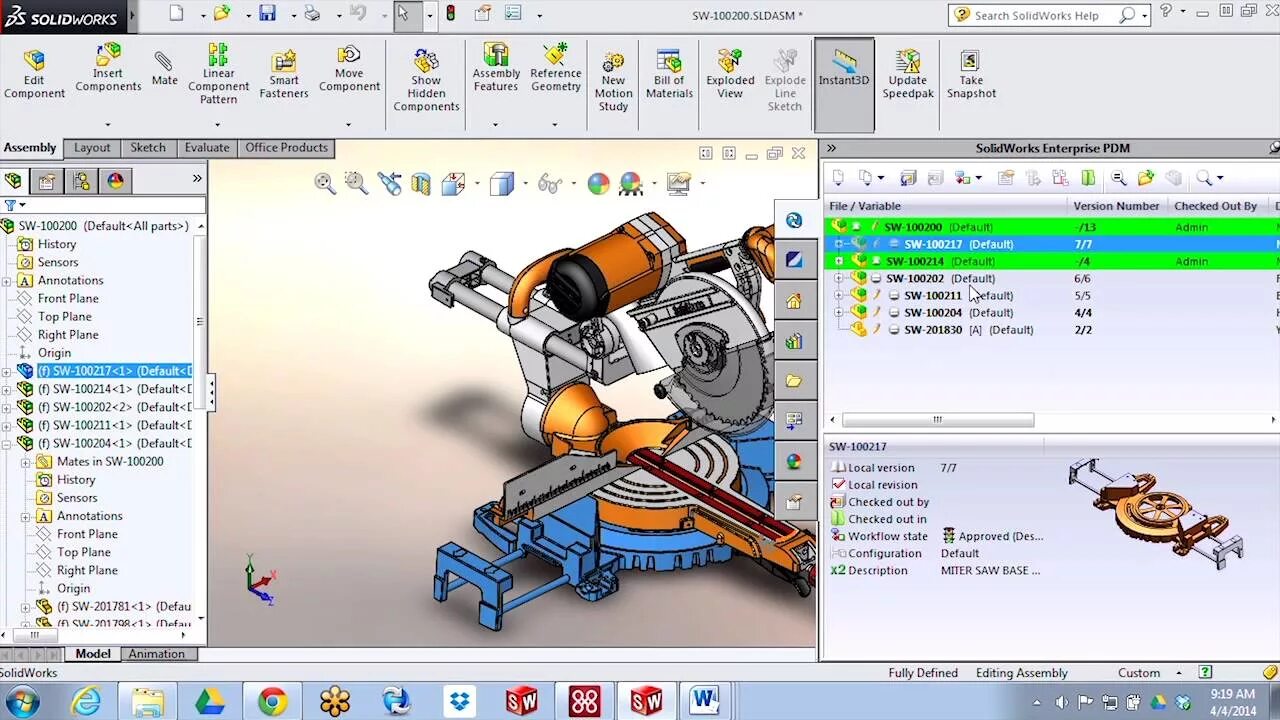Open the Animation tab at bottom

click(156, 654)
